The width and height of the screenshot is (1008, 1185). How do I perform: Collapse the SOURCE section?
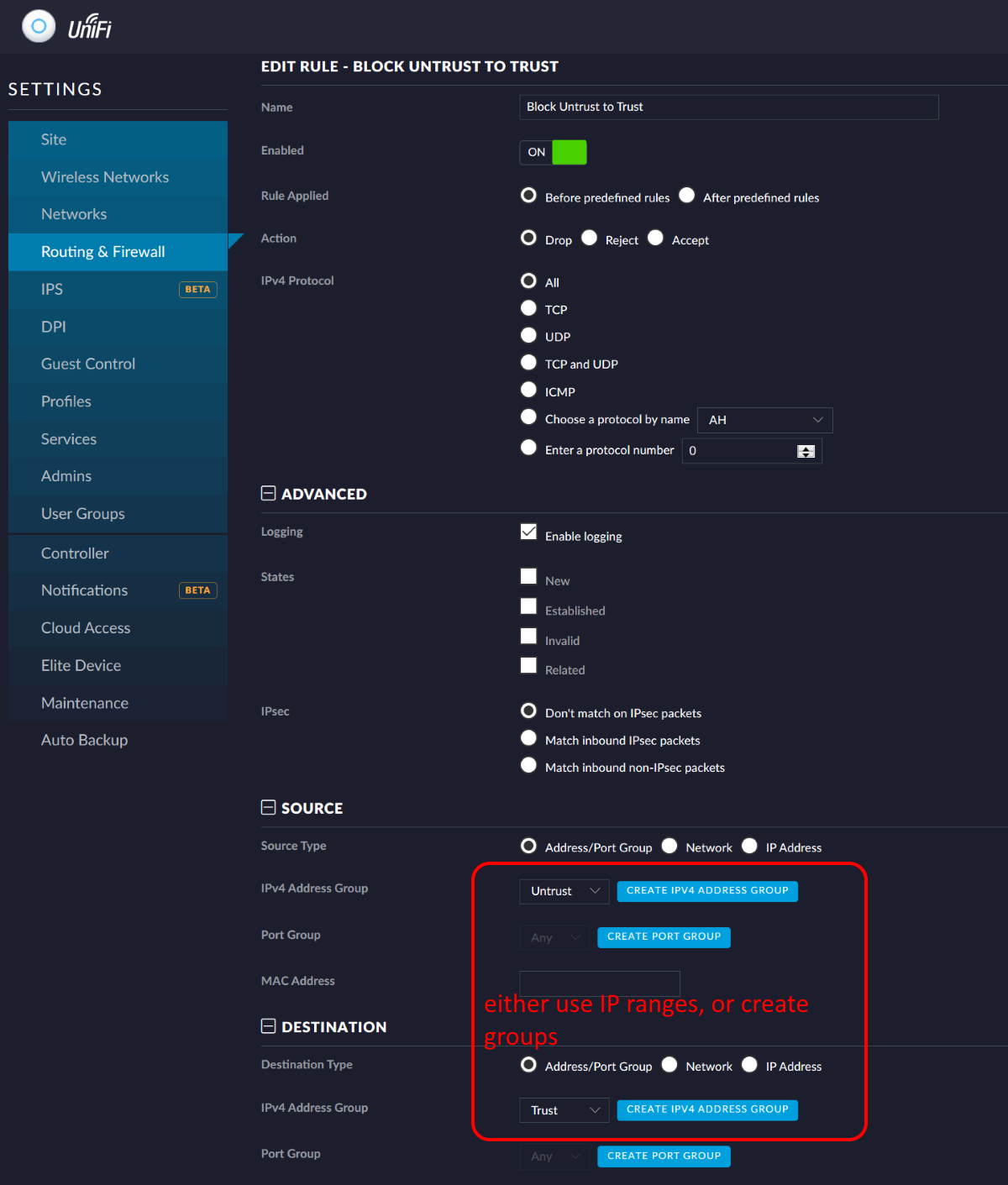268,807
